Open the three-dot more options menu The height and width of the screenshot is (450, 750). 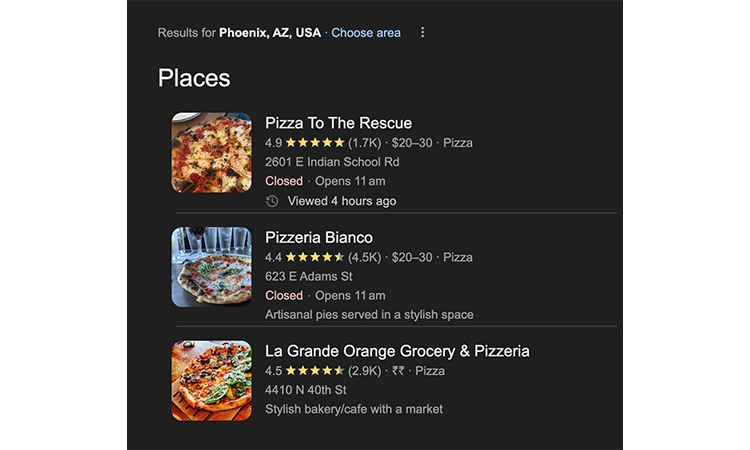coord(422,33)
